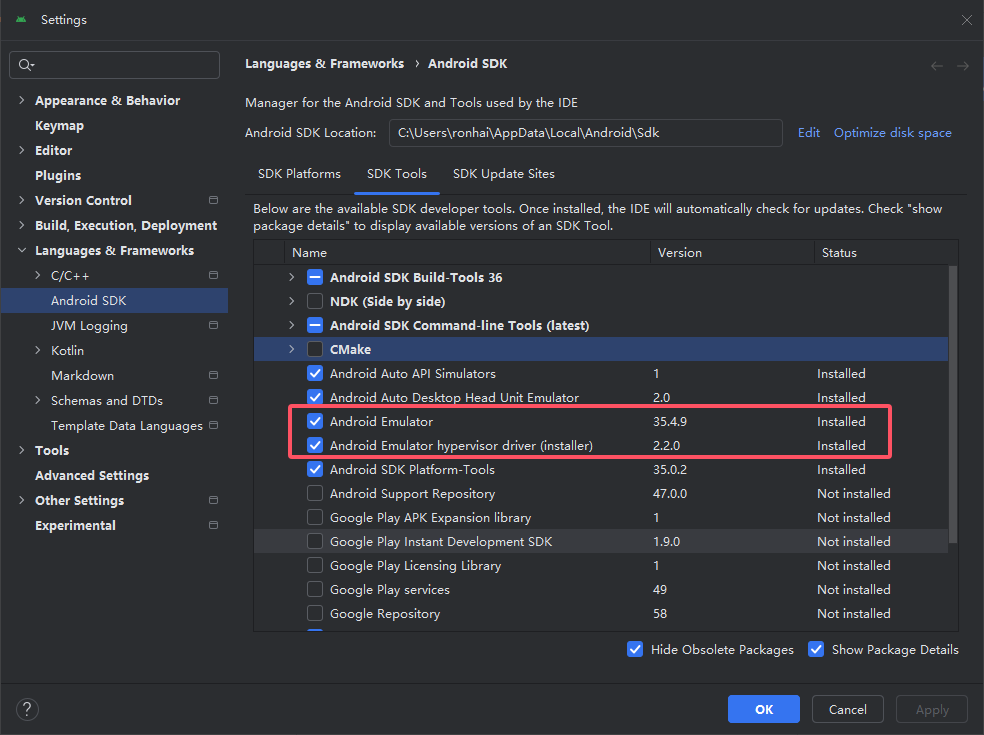Image resolution: width=984 pixels, height=735 pixels.
Task: Expand Android SDK Command-line Tools row
Action: (x=291, y=325)
